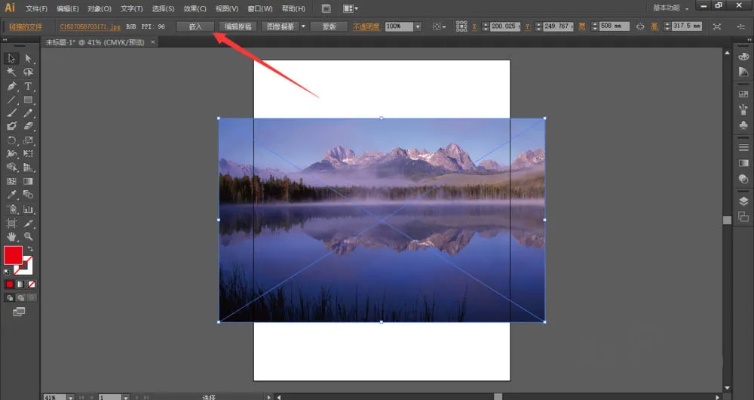Click the 编辑原稿 button

click(238, 27)
